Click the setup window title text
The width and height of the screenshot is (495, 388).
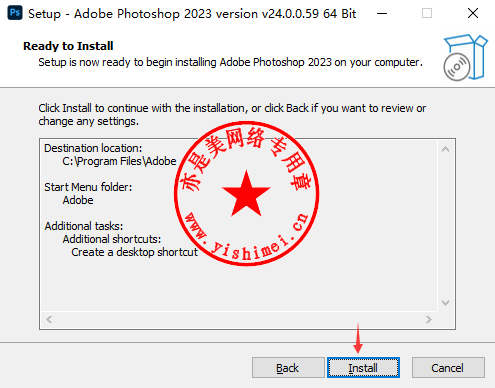[192, 14]
